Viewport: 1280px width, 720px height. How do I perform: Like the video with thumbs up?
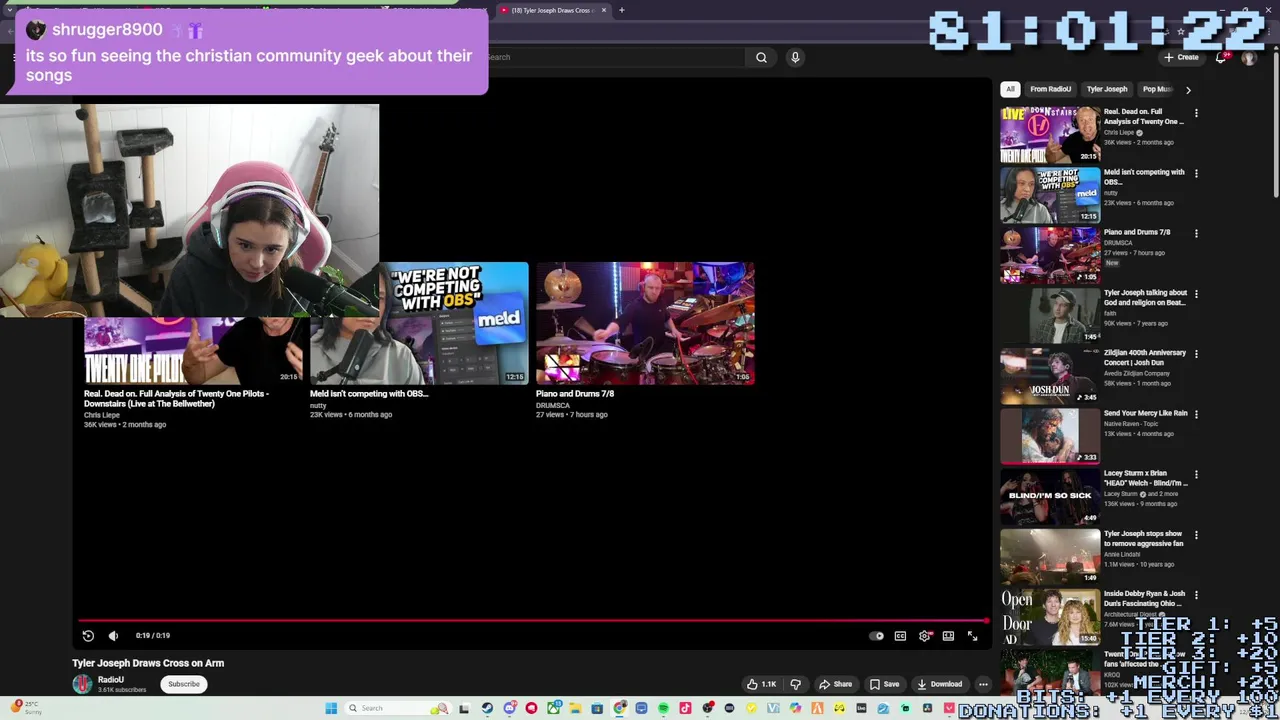coord(761,684)
